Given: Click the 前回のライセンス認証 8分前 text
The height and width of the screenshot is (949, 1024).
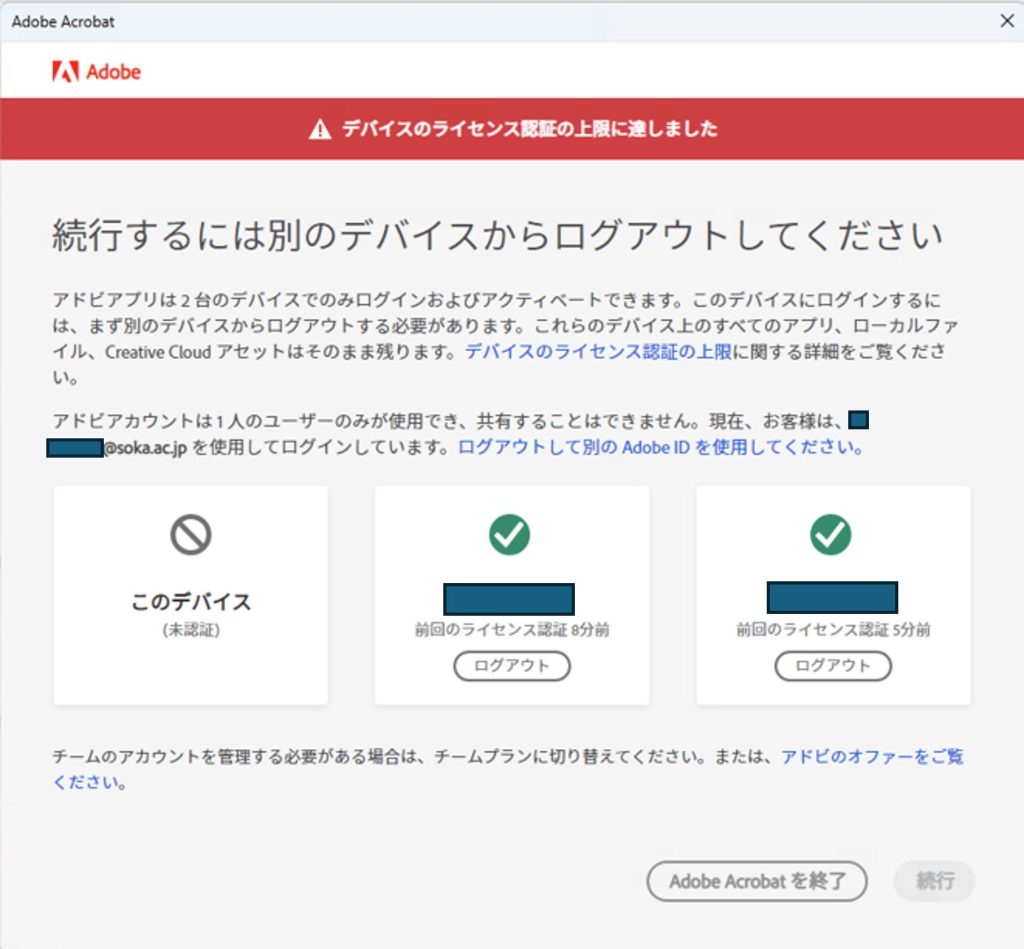Looking at the screenshot, I should tap(512, 630).
